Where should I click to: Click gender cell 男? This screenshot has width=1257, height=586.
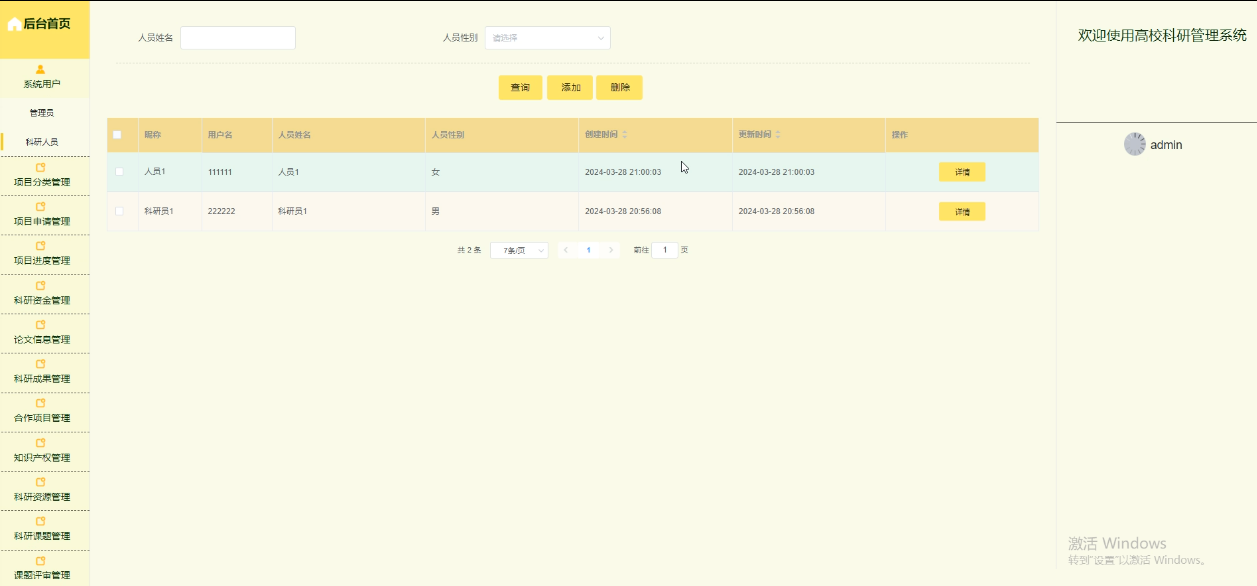tap(435, 211)
